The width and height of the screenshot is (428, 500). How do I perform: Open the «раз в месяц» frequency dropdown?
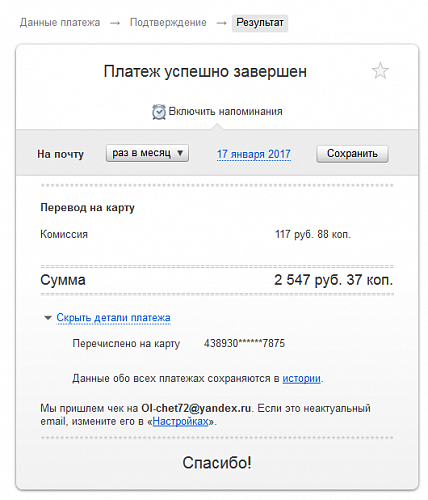[x=147, y=153]
